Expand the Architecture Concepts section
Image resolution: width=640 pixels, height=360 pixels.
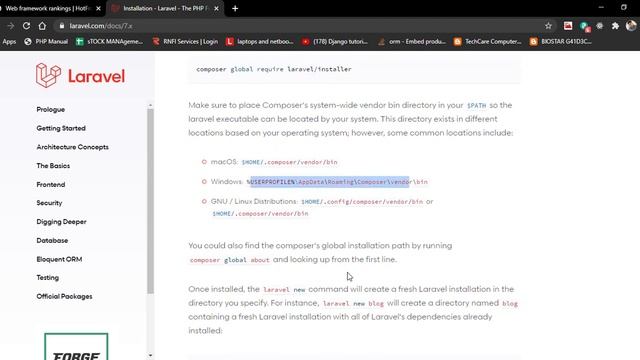[x=72, y=147]
